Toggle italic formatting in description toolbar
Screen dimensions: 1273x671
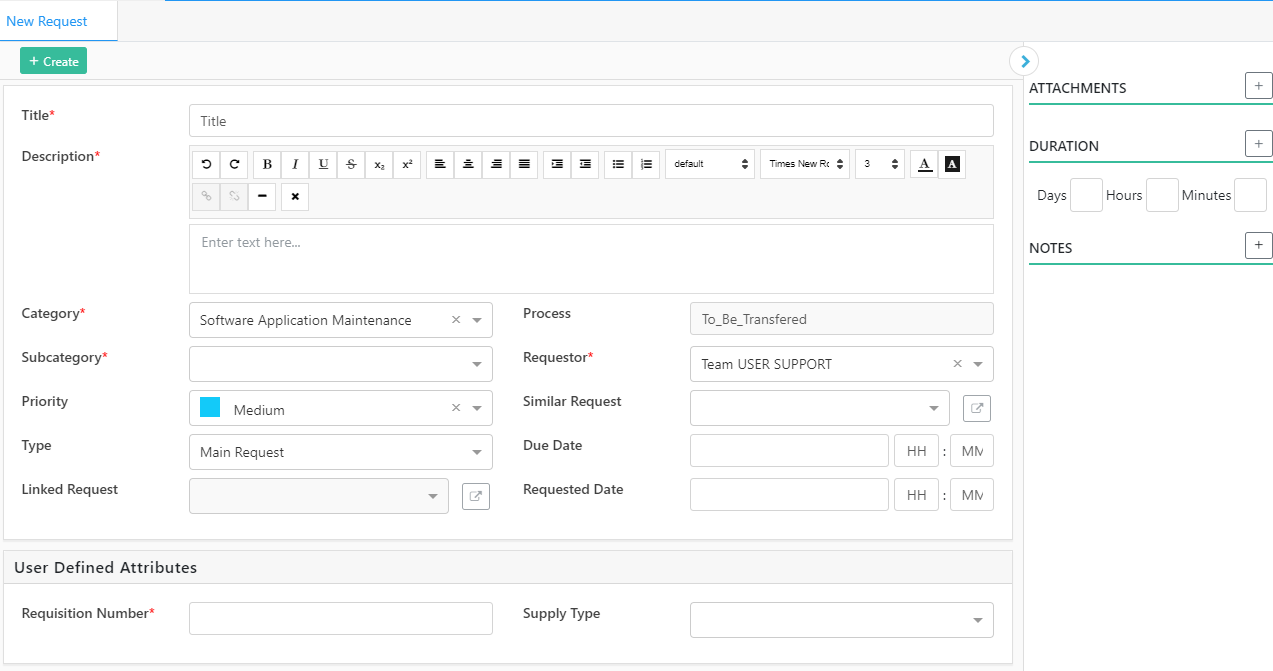point(295,164)
